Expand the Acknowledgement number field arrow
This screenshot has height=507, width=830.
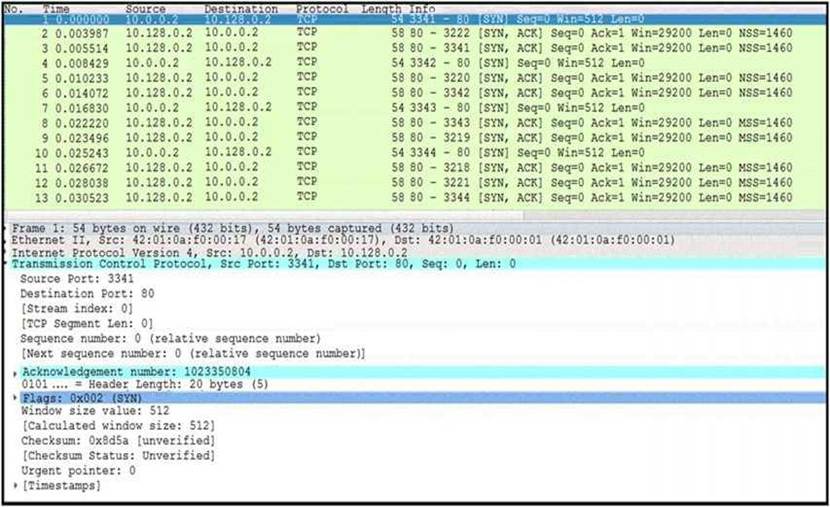coord(14,372)
